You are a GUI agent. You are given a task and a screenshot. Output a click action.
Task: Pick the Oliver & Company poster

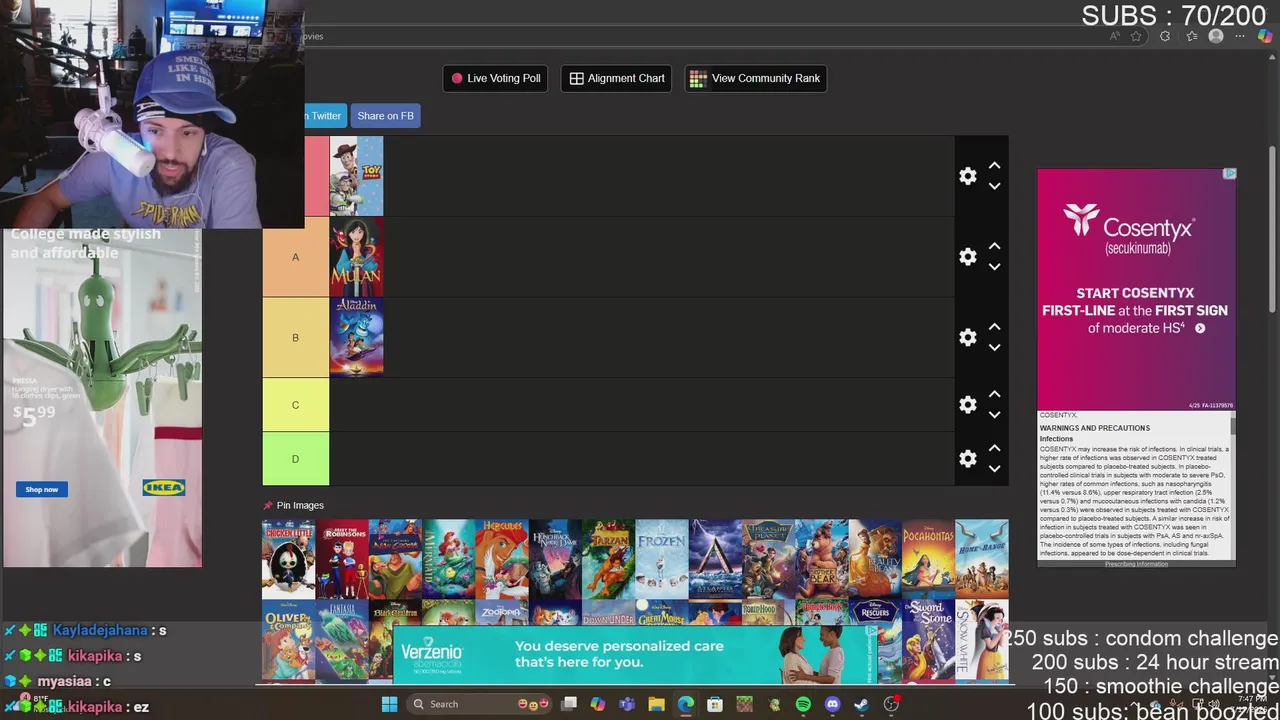(x=288, y=640)
